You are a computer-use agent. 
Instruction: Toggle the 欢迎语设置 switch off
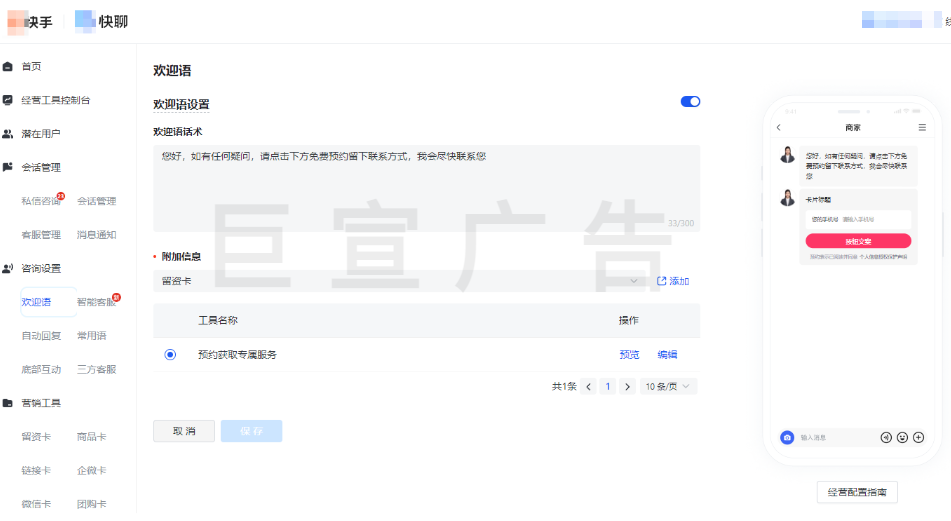coord(690,101)
